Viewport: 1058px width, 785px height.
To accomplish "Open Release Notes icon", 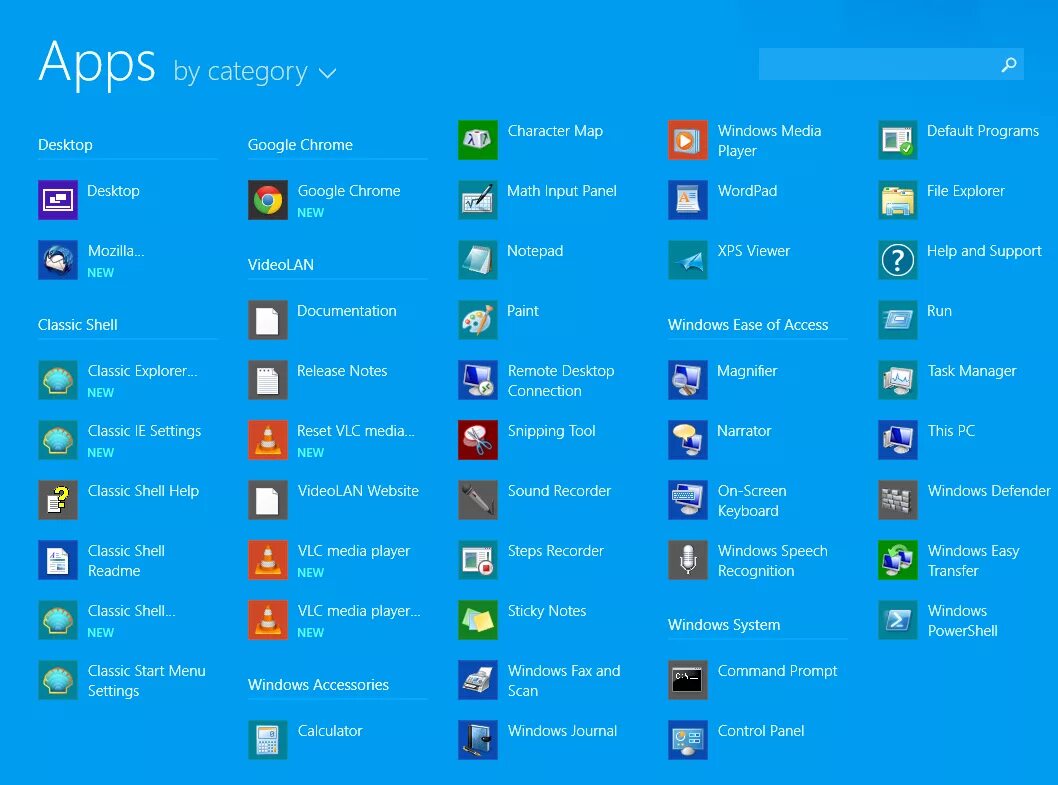I will pyautogui.click(x=268, y=380).
